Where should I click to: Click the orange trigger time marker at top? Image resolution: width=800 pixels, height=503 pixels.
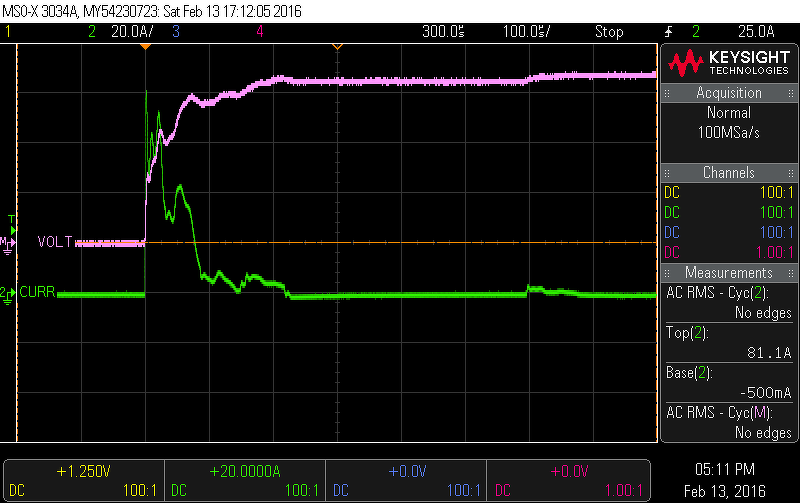tap(145, 47)
